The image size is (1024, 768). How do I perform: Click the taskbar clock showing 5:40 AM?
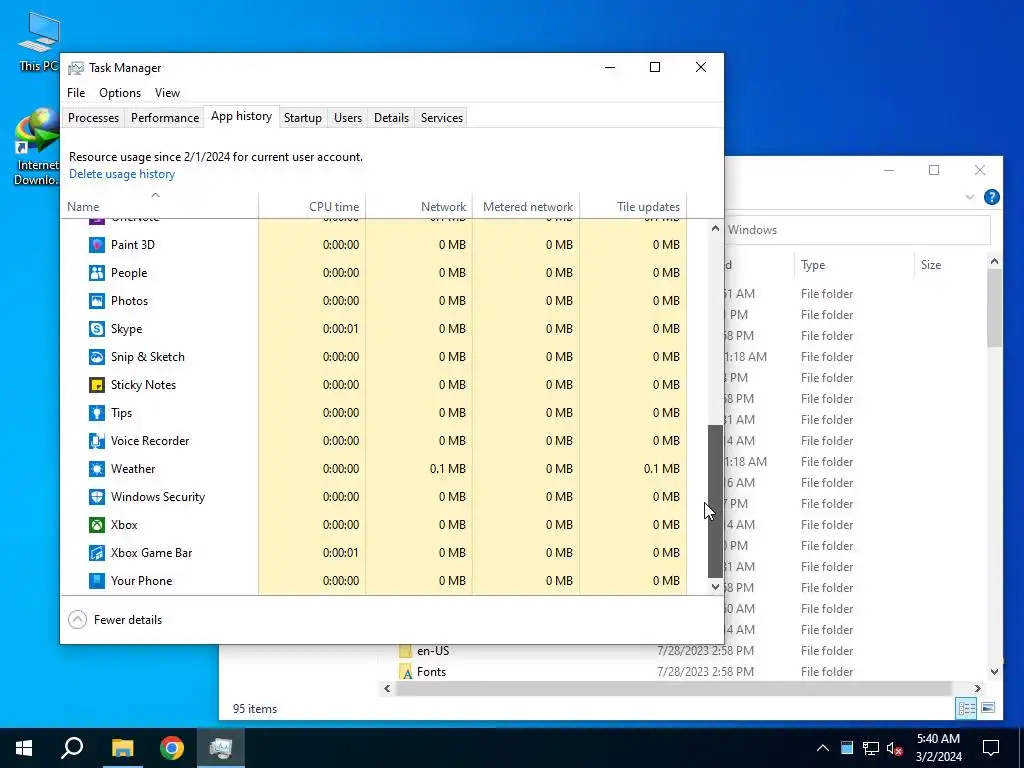938,748
